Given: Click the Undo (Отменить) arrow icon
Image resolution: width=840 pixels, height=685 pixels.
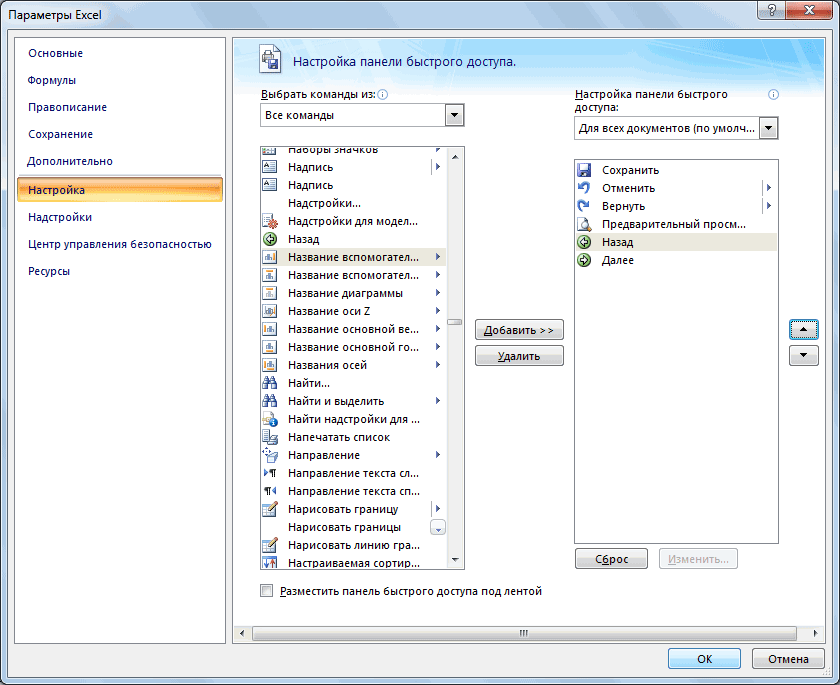Looking at the screenshot, I should [585, 188].
